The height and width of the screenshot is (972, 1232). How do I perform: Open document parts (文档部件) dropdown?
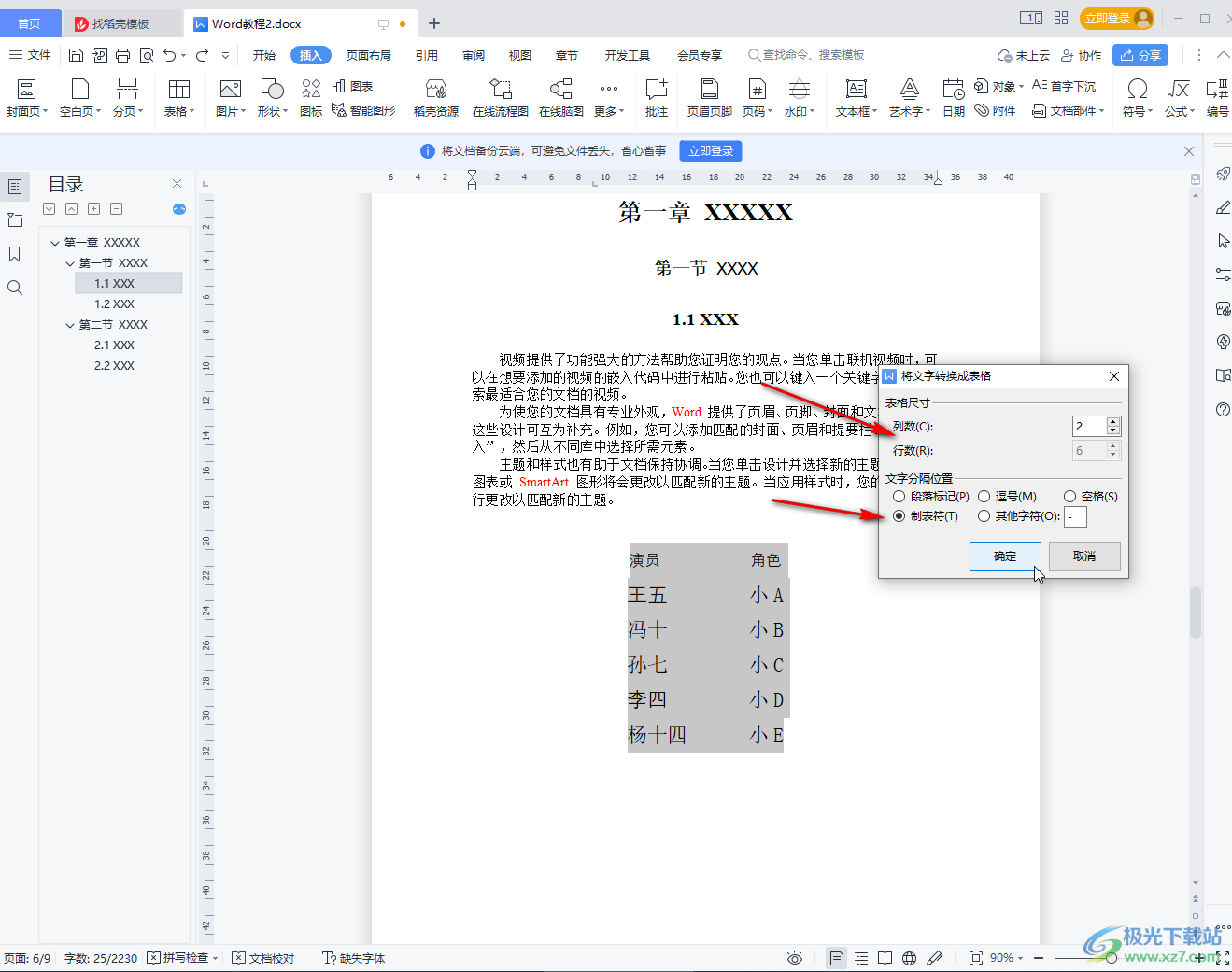[x=1069, y=110]
